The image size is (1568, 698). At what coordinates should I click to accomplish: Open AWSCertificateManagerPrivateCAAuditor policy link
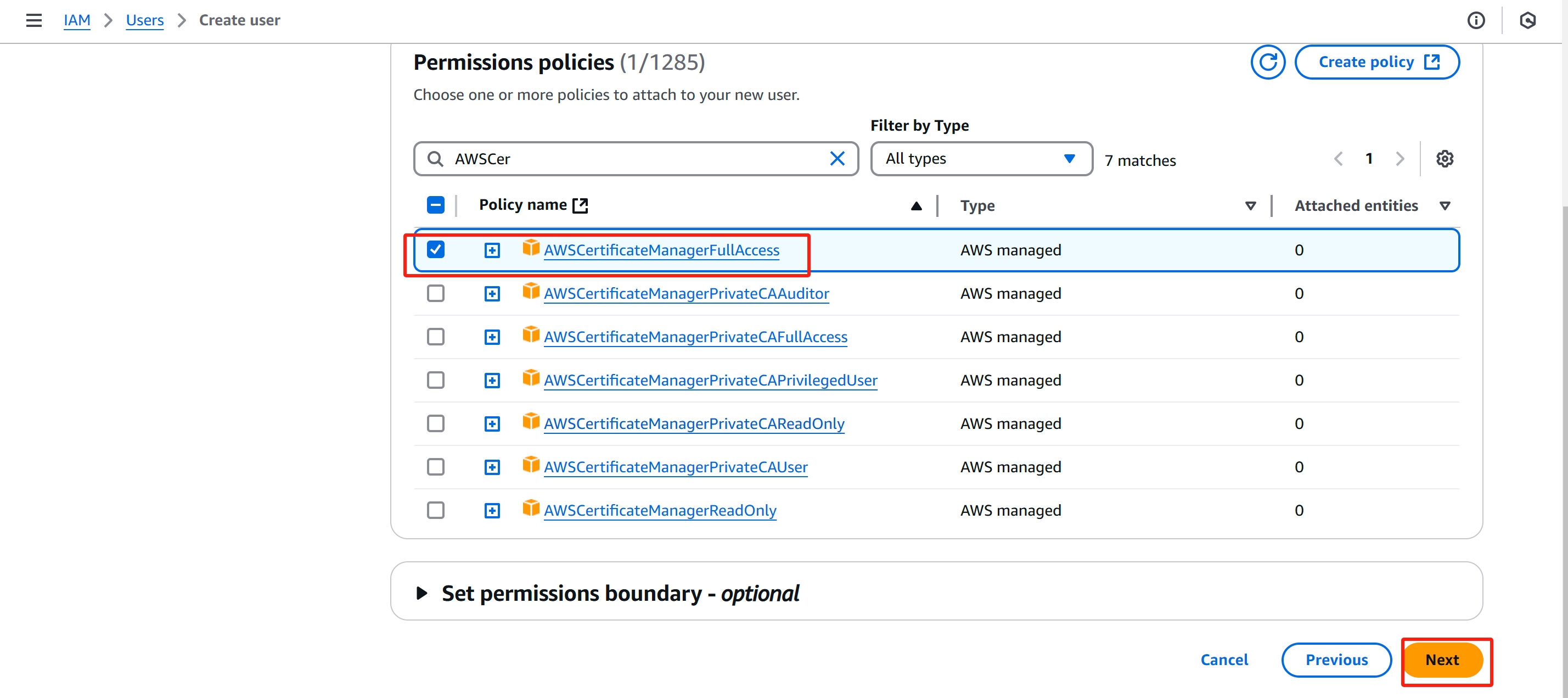pos(687,294)
